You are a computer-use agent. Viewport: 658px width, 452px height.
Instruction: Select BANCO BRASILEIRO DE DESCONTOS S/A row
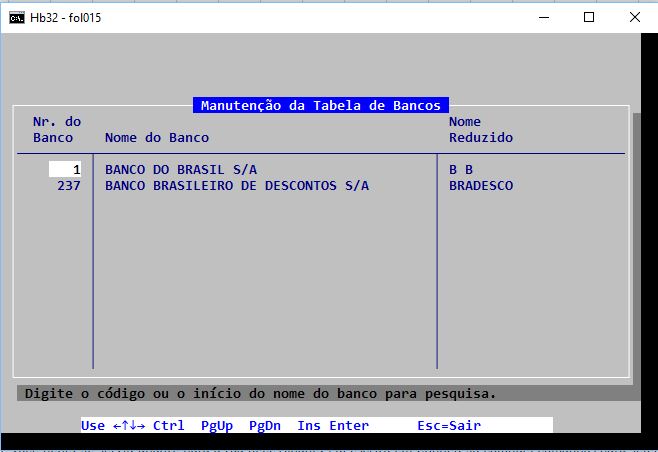point(237,186)
